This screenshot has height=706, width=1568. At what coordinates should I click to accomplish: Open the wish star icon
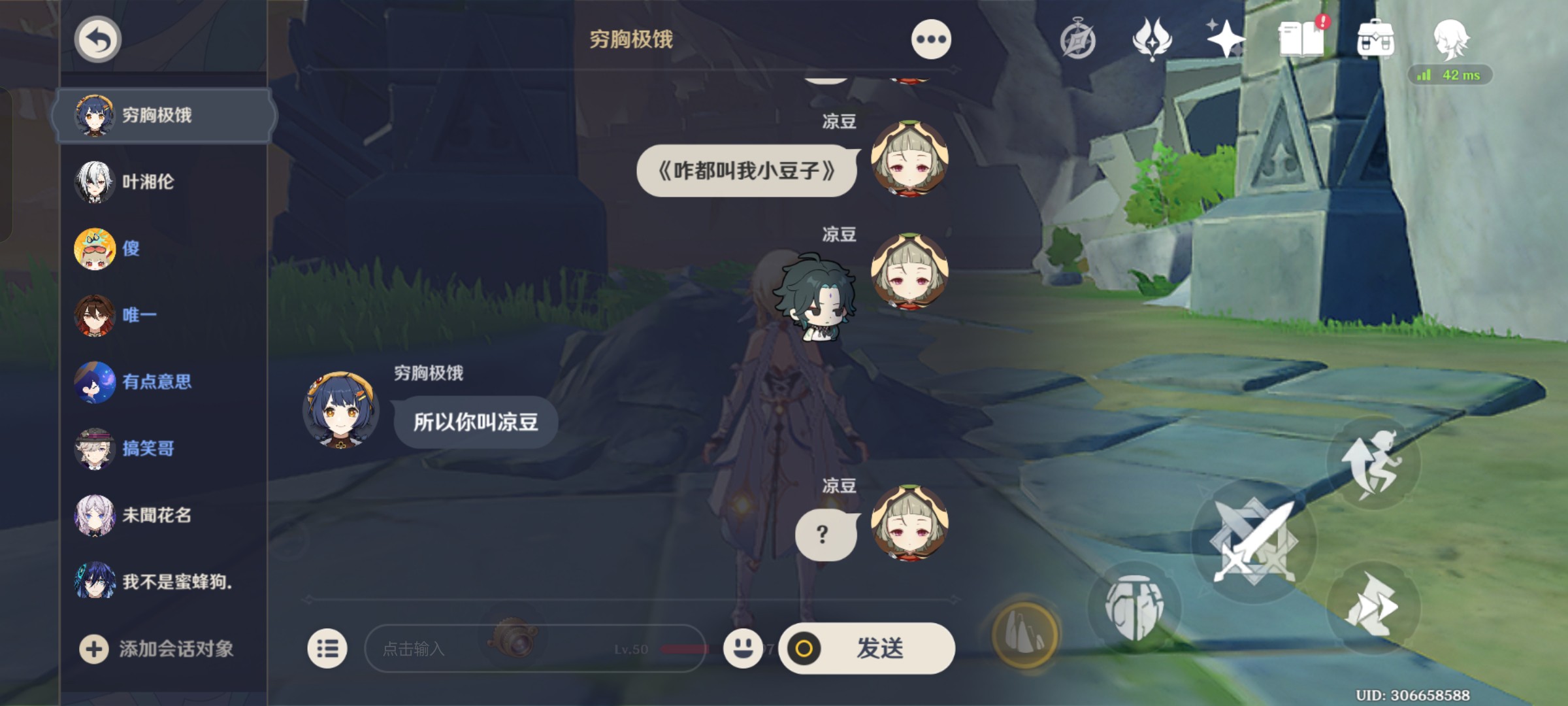click(1225, 39)
